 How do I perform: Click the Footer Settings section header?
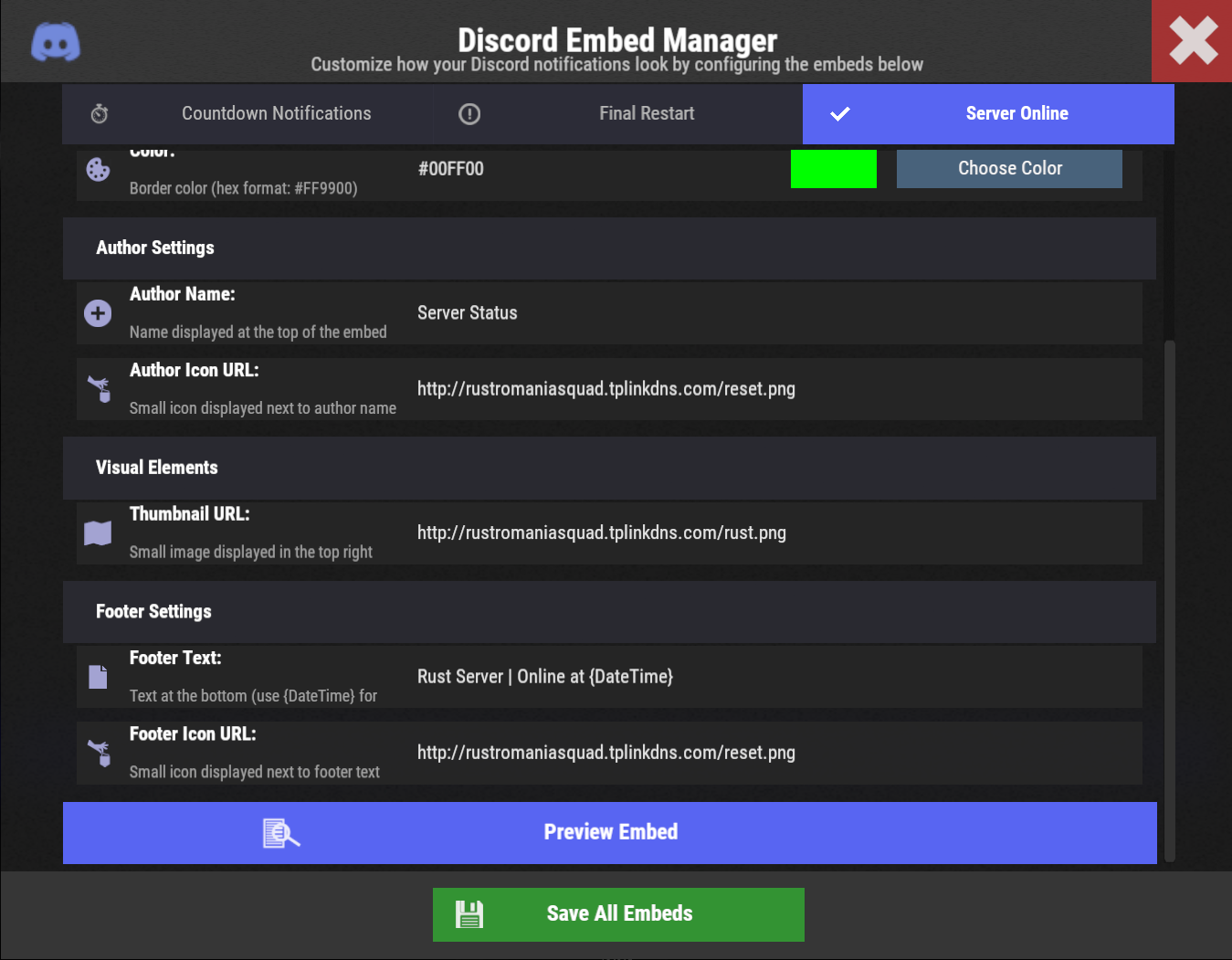(x=609, y=612)
